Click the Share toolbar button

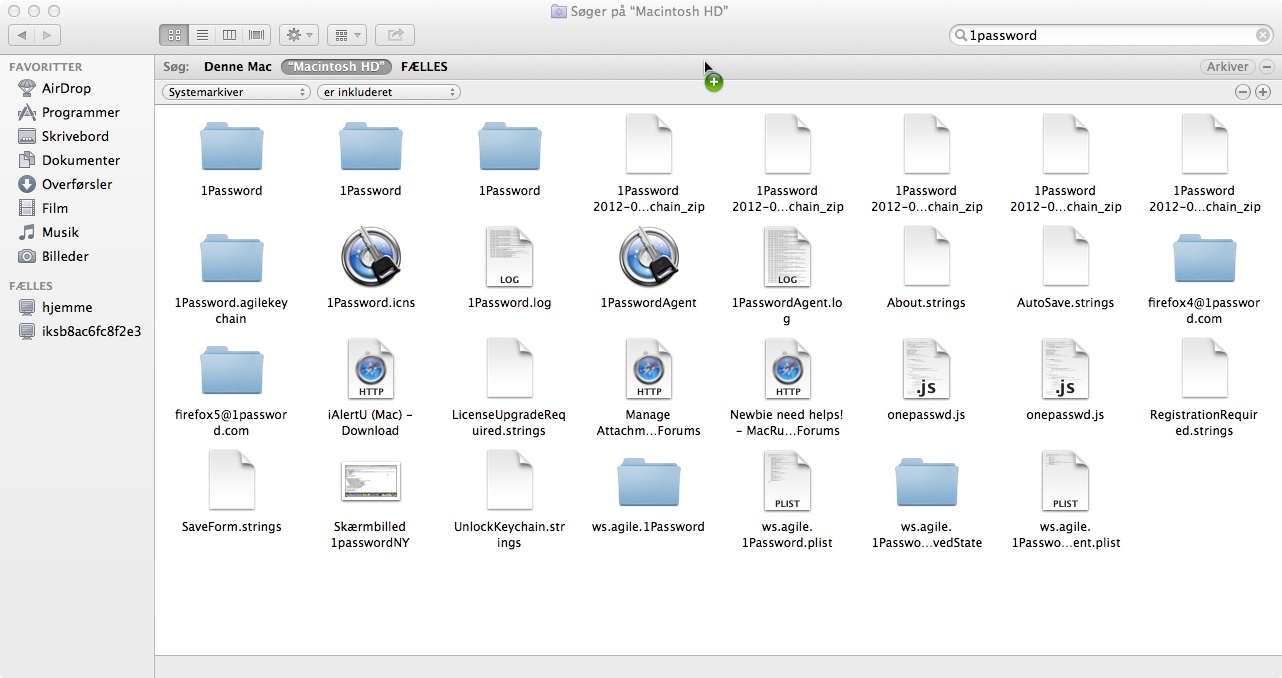tap(395, 35)
